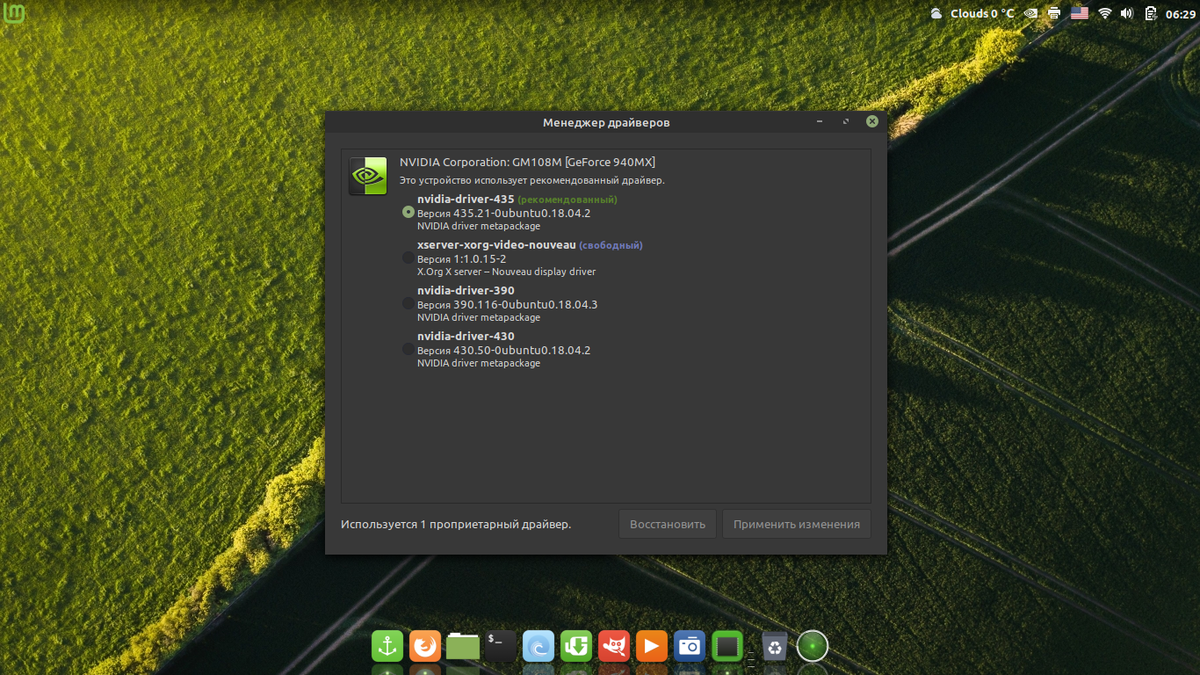Open the orange media player dock icon
Image resolution: width=1200 pixels, height=675 pixels.
tap(651, 646)
